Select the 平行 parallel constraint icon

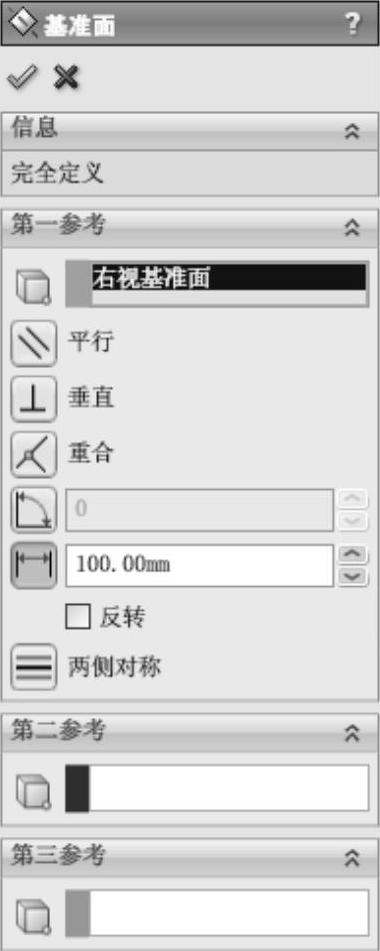tap(34, 343)
